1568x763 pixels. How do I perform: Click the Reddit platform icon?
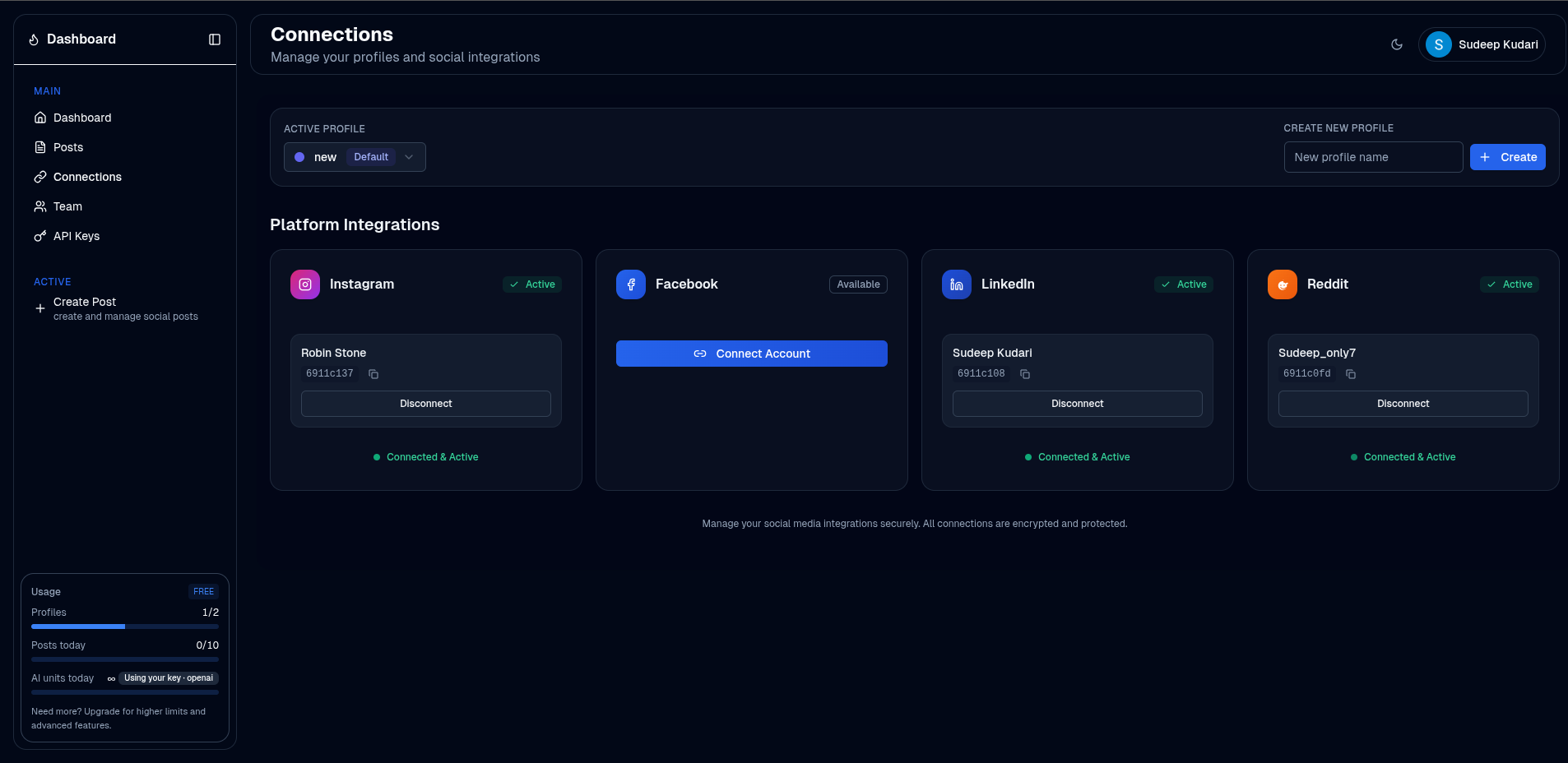1283,284
